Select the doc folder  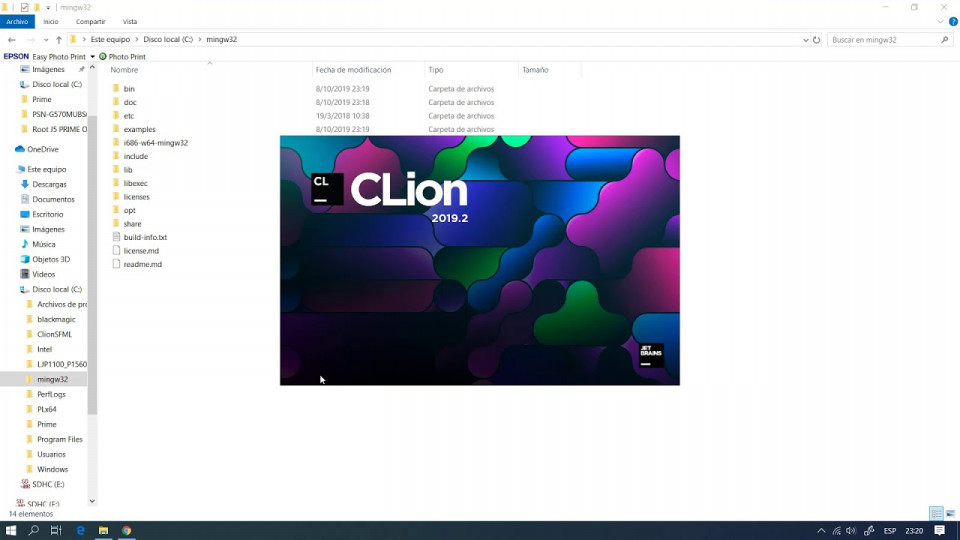tap(130, 102)
